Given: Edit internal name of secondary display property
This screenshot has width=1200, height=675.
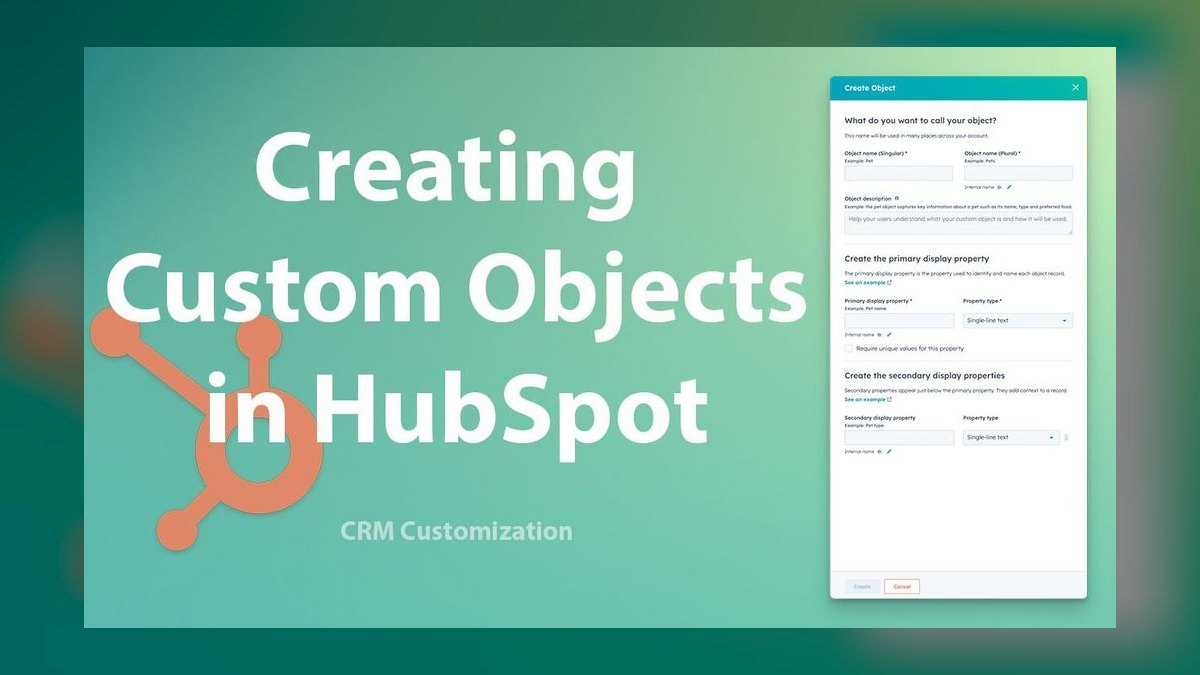Looking at the screenshot, I should point(889,451).
